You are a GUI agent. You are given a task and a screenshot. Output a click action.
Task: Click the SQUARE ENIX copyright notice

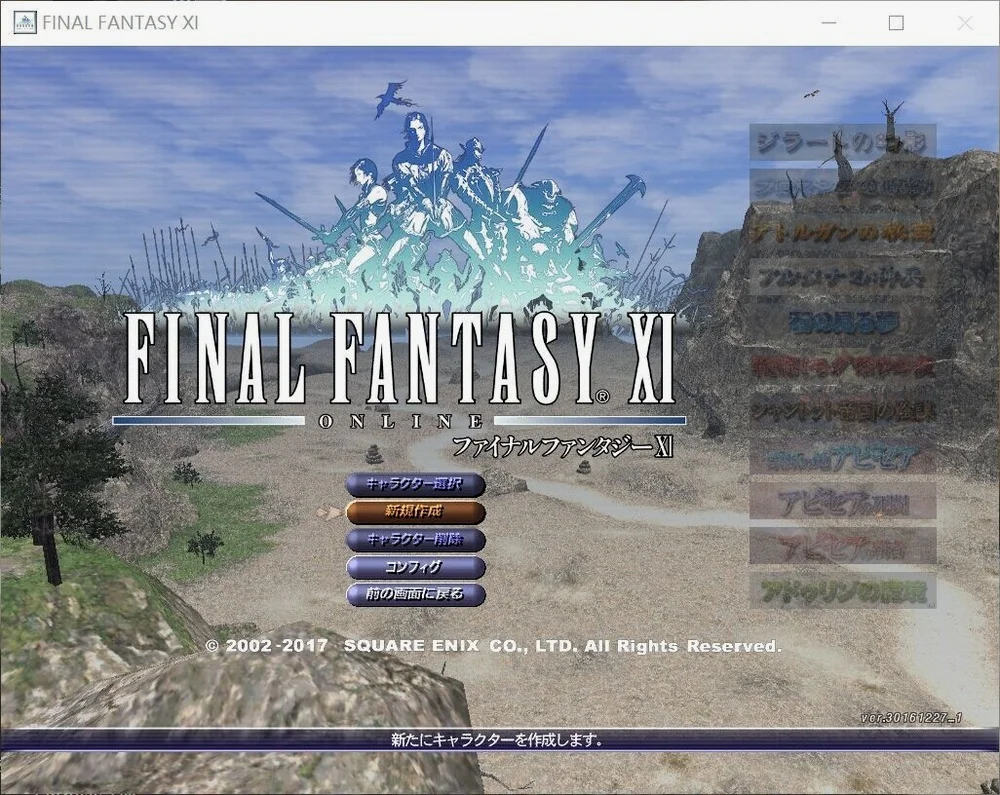(x=493, y=646)
